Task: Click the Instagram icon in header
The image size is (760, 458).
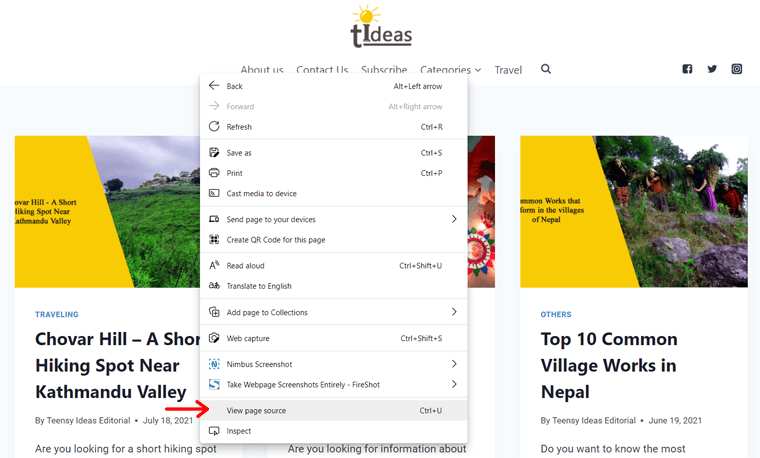Action: pyautogui.click(x=737, y=69)
